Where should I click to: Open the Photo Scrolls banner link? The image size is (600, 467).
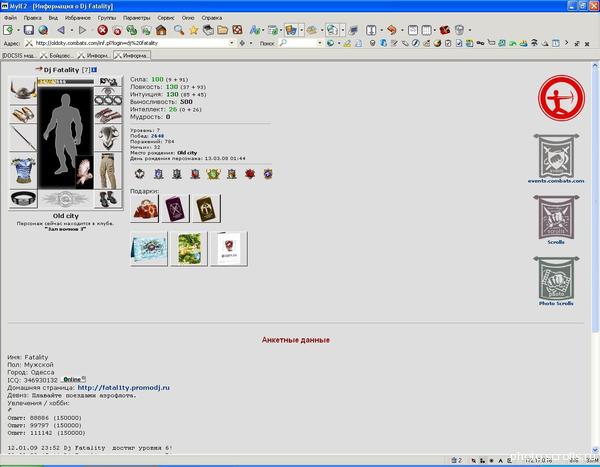[x=556, y=281]
